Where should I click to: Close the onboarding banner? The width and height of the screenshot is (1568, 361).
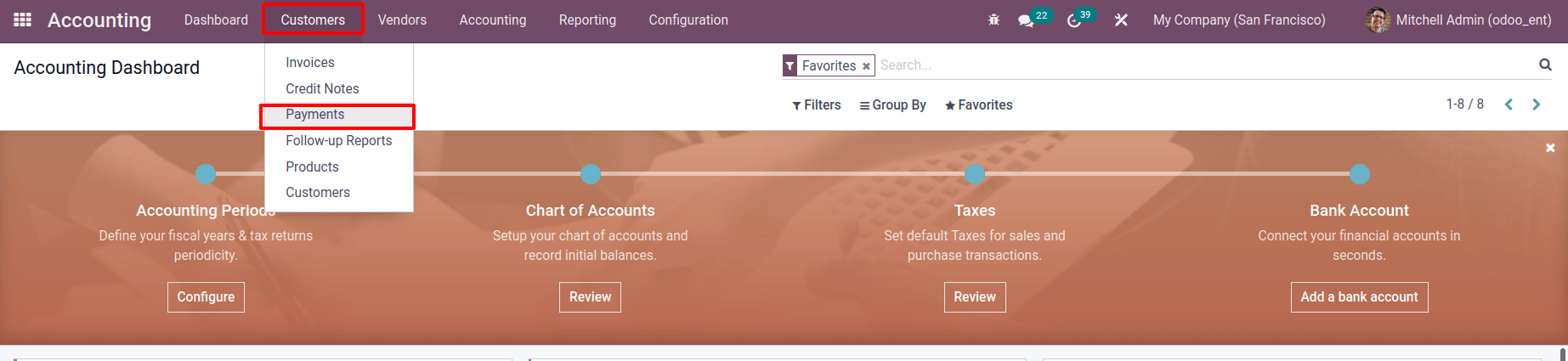click(x=1550, y=148)
